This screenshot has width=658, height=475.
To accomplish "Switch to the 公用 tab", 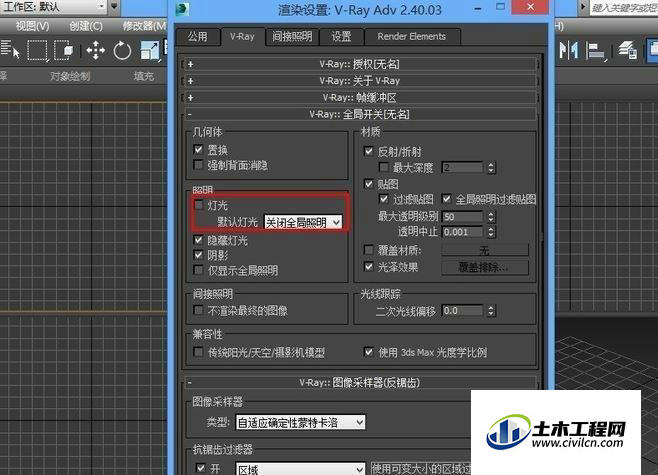I will point(197,37).
